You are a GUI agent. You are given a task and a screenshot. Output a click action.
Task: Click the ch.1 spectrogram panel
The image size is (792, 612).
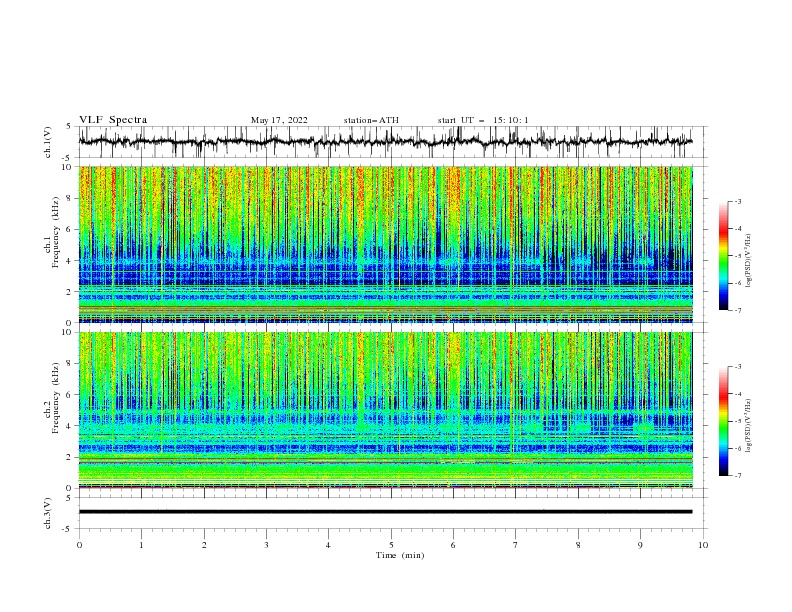click(x=385, y=244)
